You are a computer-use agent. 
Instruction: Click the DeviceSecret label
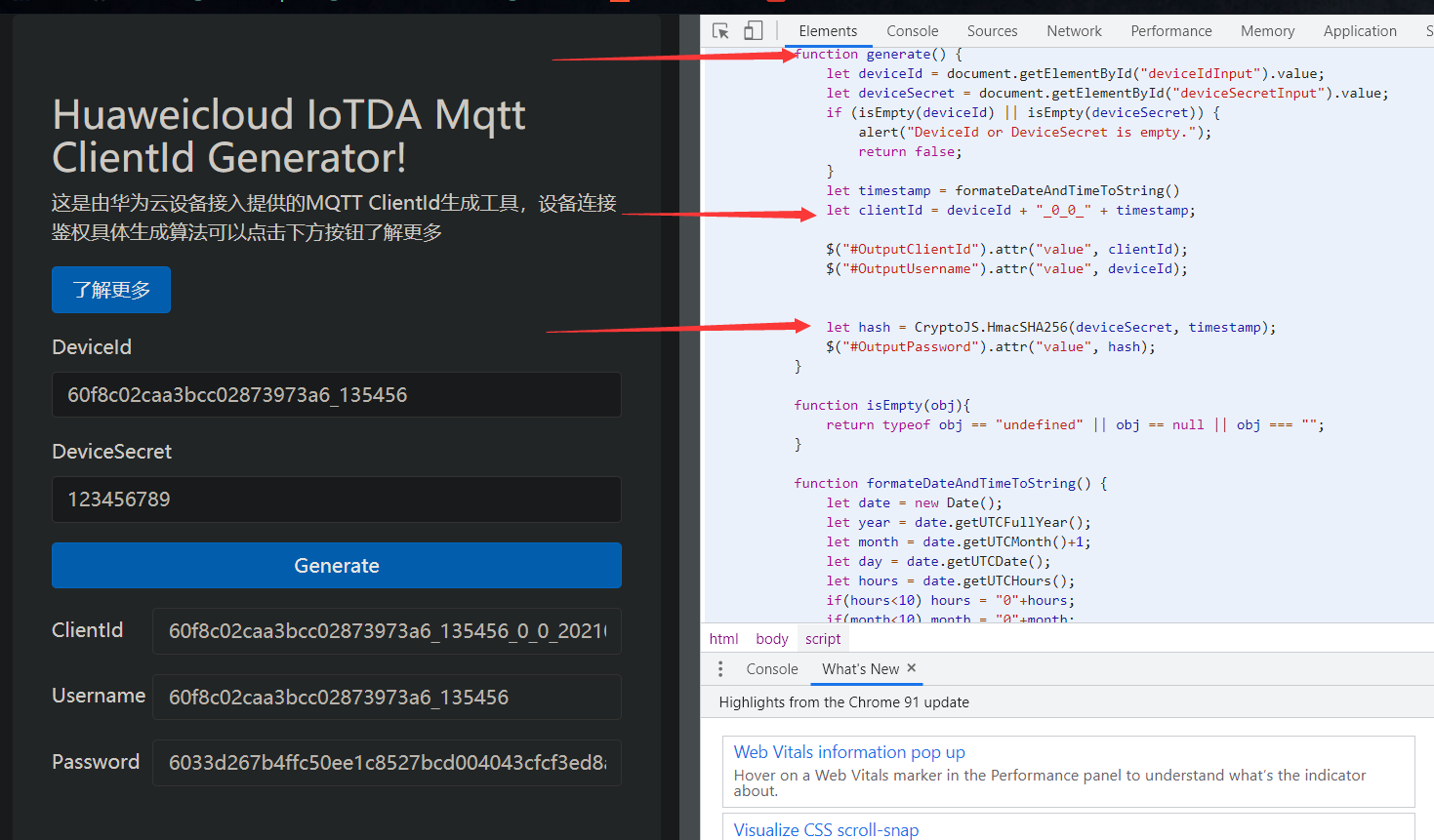point(111,452)
